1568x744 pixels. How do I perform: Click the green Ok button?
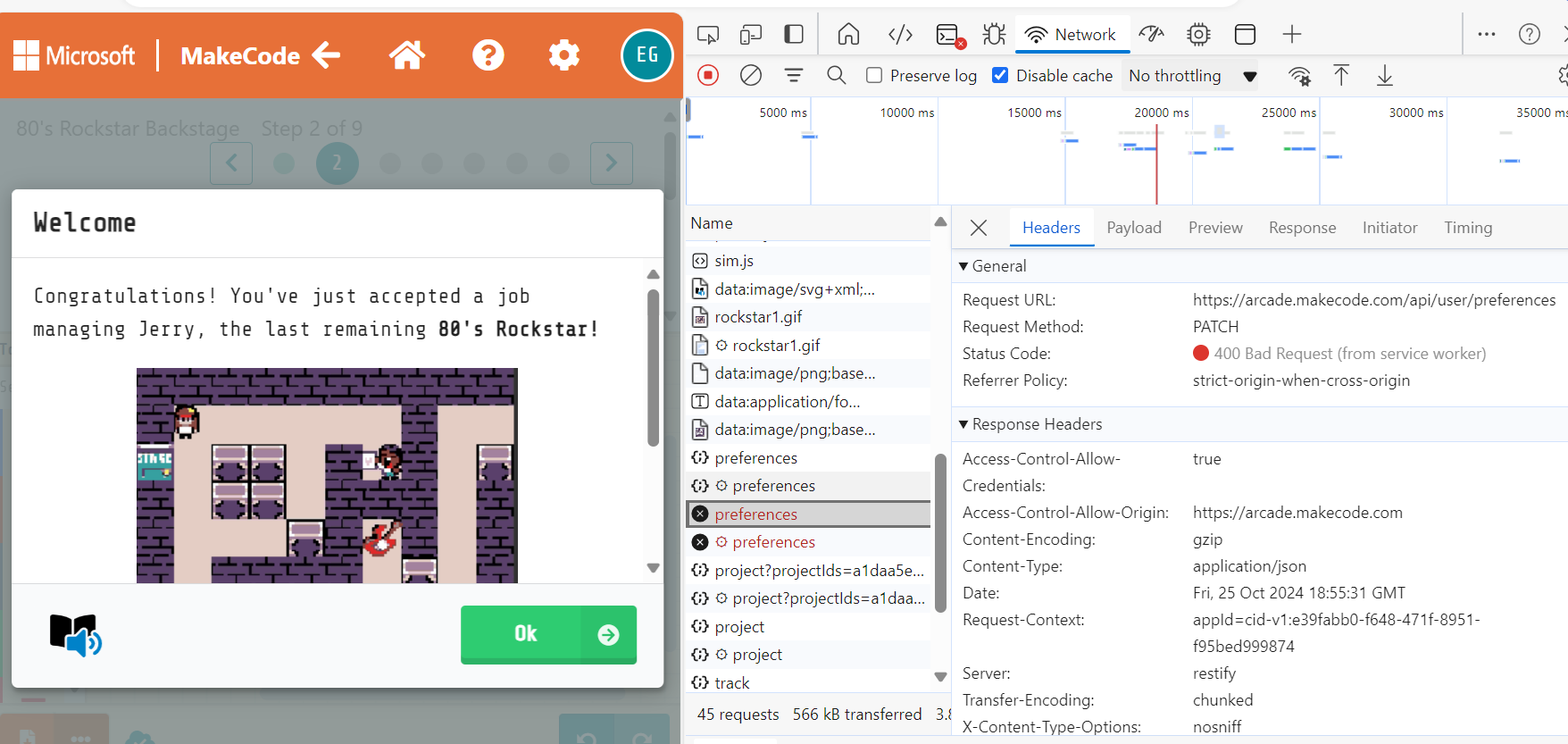[548, 634]
